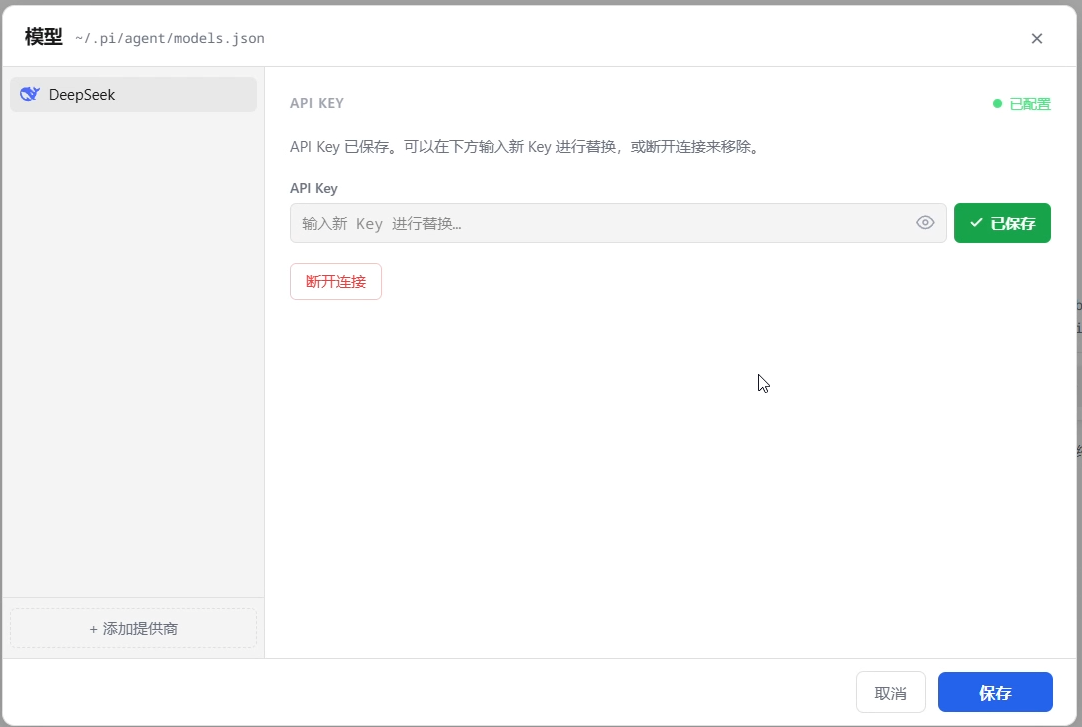Click the 模型 dialog title

(x=43, y=37)
